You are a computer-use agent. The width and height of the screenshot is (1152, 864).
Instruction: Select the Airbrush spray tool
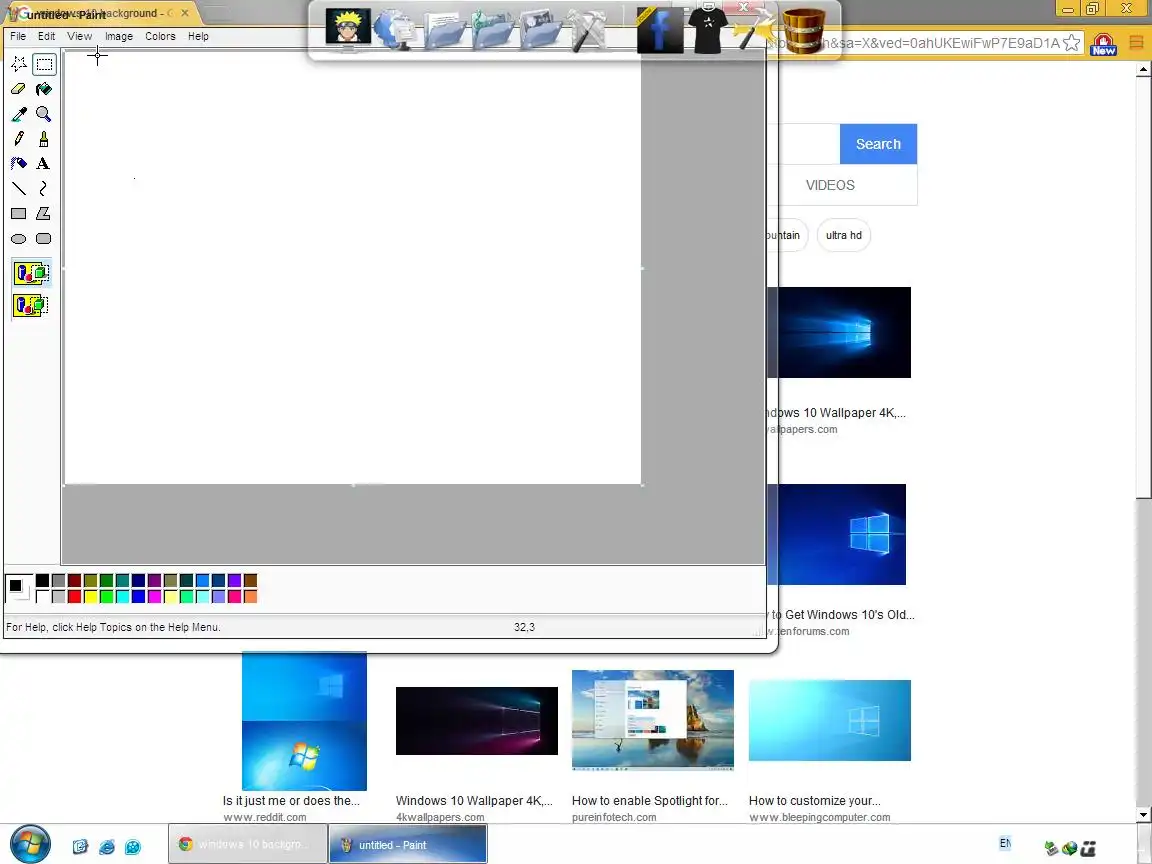tap(19, 164)
